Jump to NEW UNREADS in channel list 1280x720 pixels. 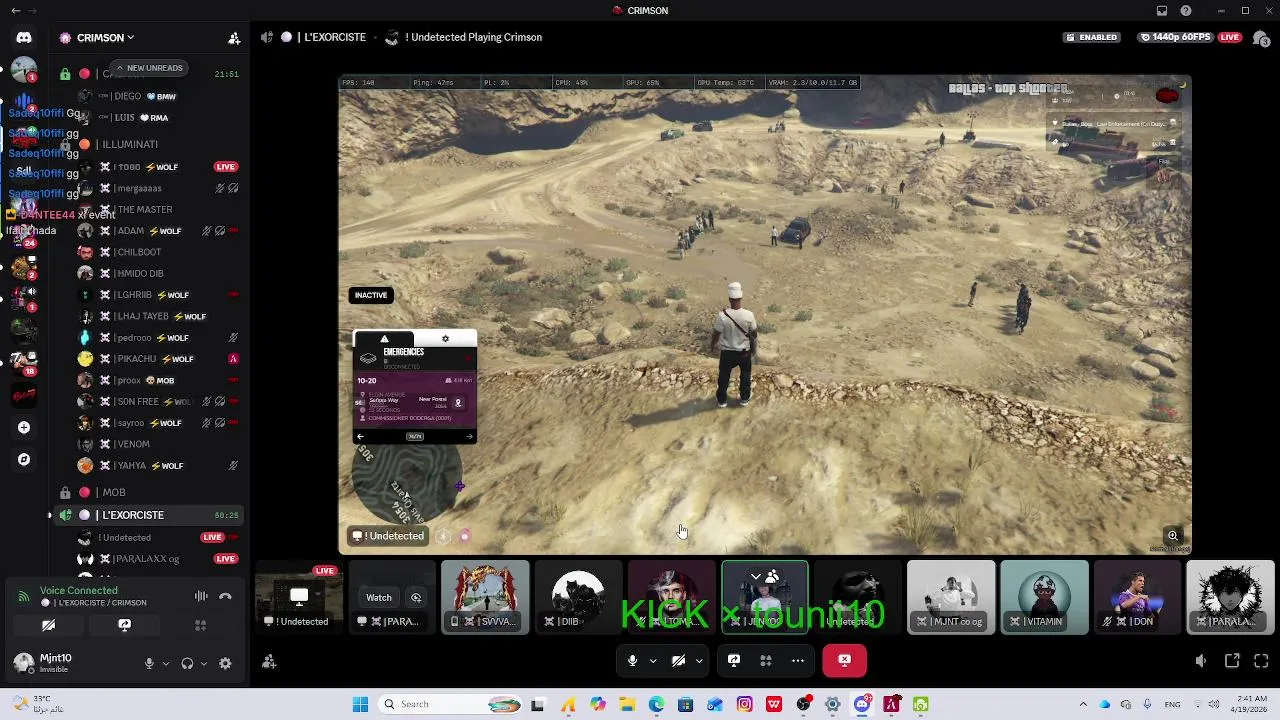coord(149,68)
